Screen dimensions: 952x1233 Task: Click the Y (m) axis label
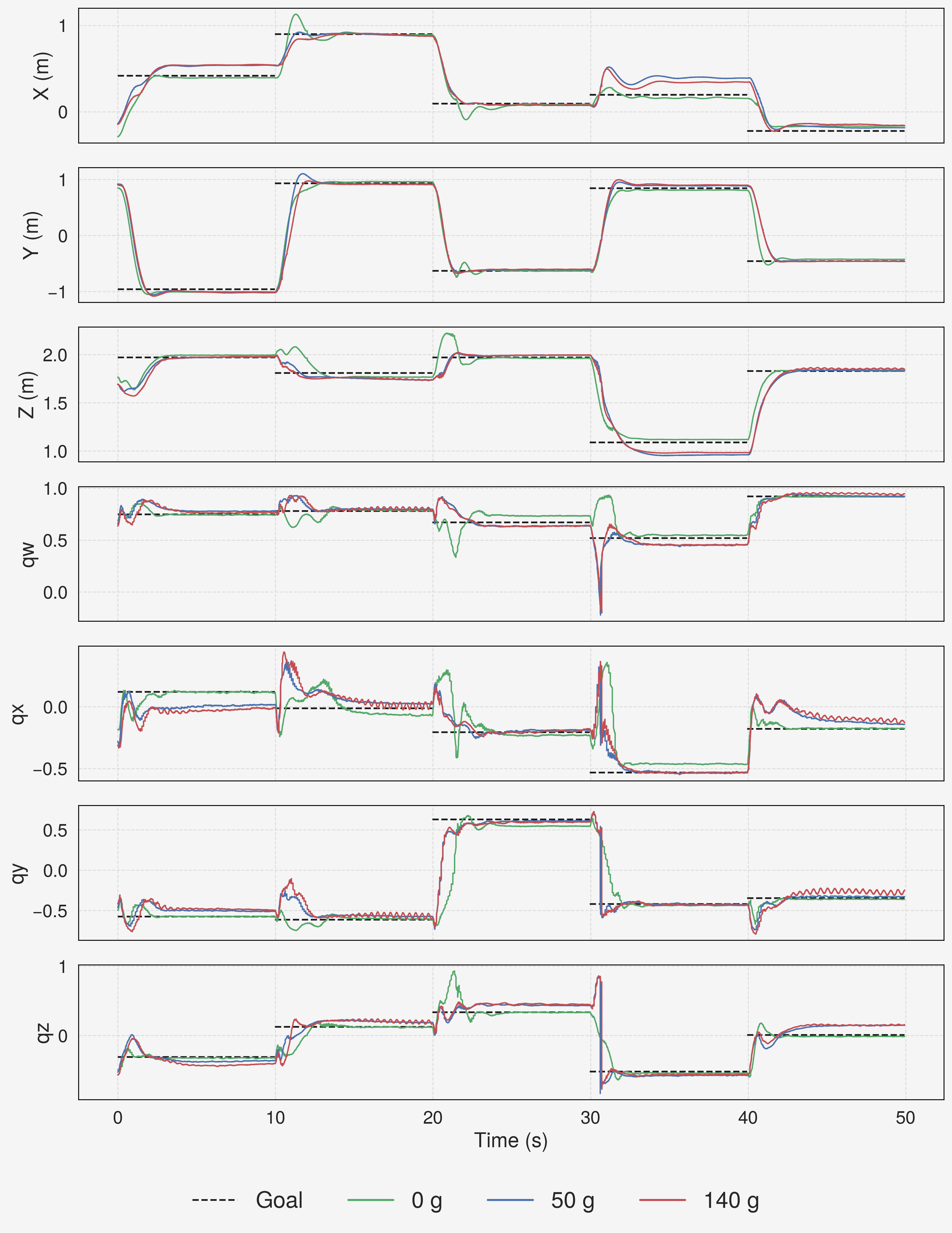click(x=32, y=235)
